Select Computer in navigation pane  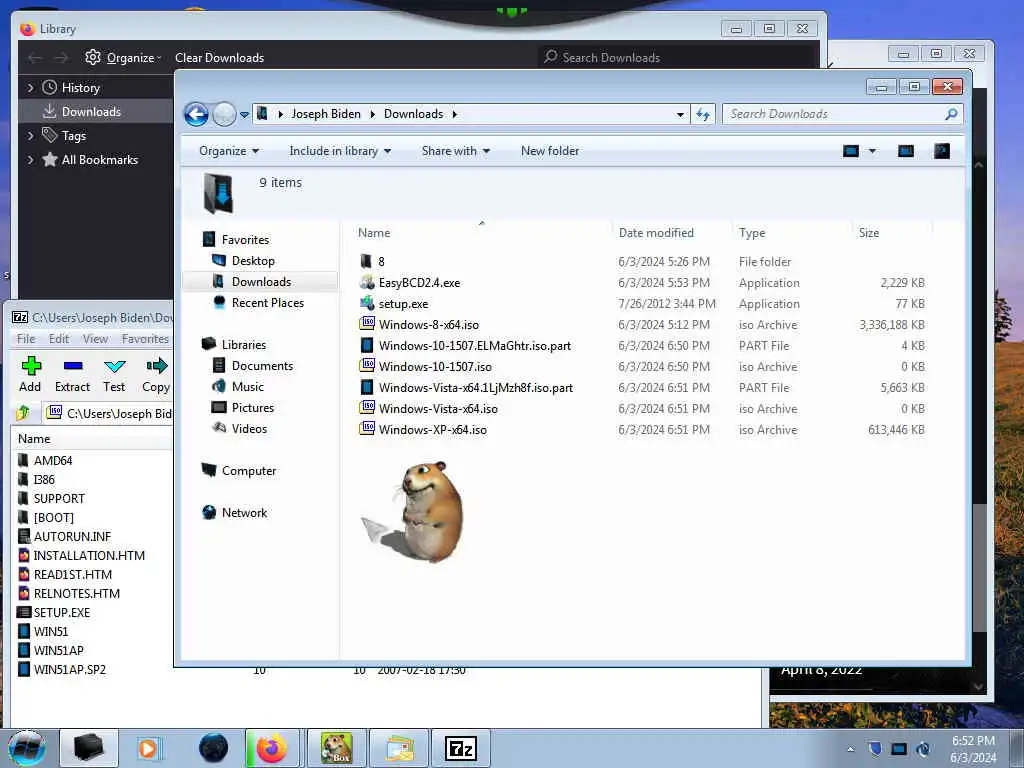point(248,471)
